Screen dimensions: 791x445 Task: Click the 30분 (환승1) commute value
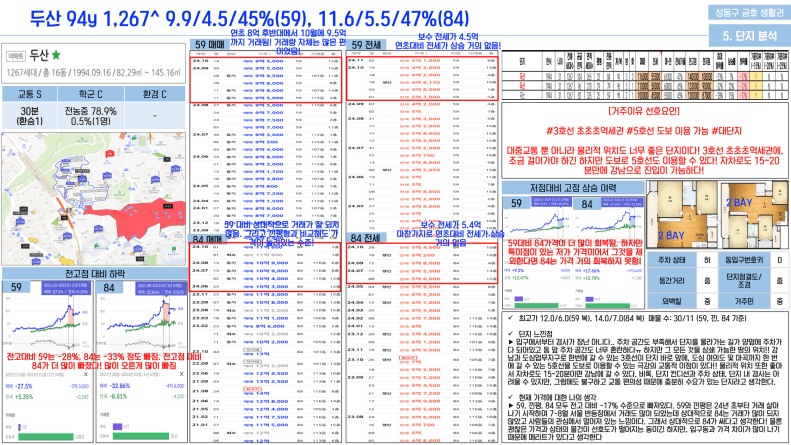30,116
